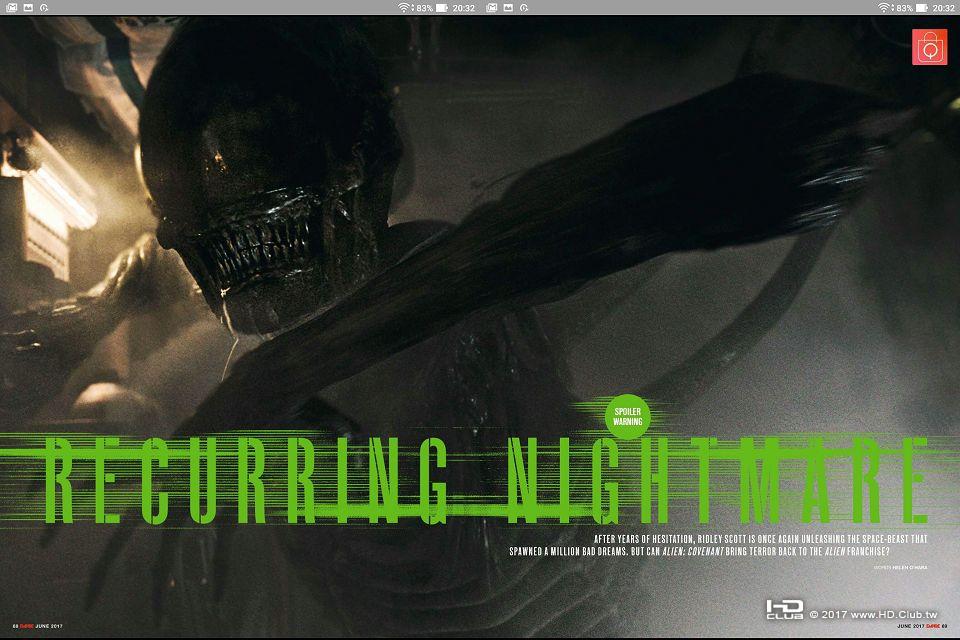Tap the 20:32 clock in the left status bar
The image size is (960, 640).
(x=463, y=8)
